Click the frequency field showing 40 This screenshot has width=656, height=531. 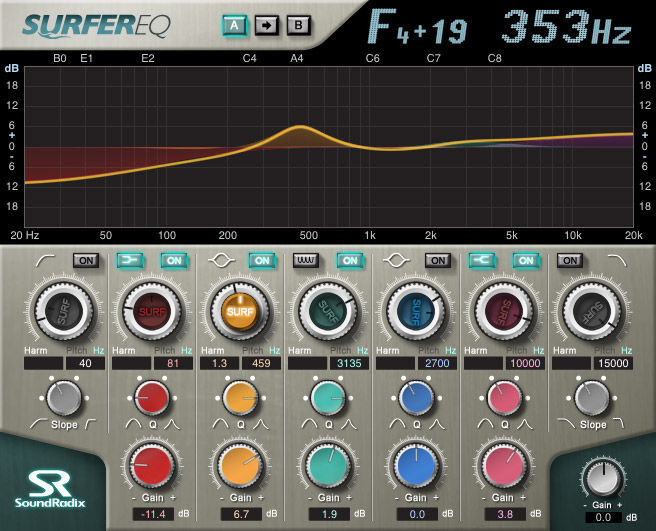pos(85,363)
